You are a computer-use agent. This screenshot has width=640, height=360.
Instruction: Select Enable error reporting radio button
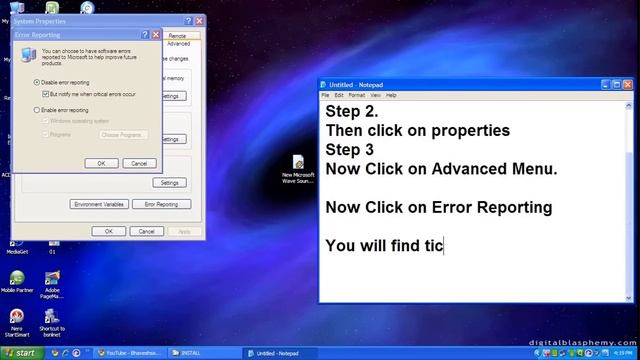pyautogui.click(x=37, y=110)
